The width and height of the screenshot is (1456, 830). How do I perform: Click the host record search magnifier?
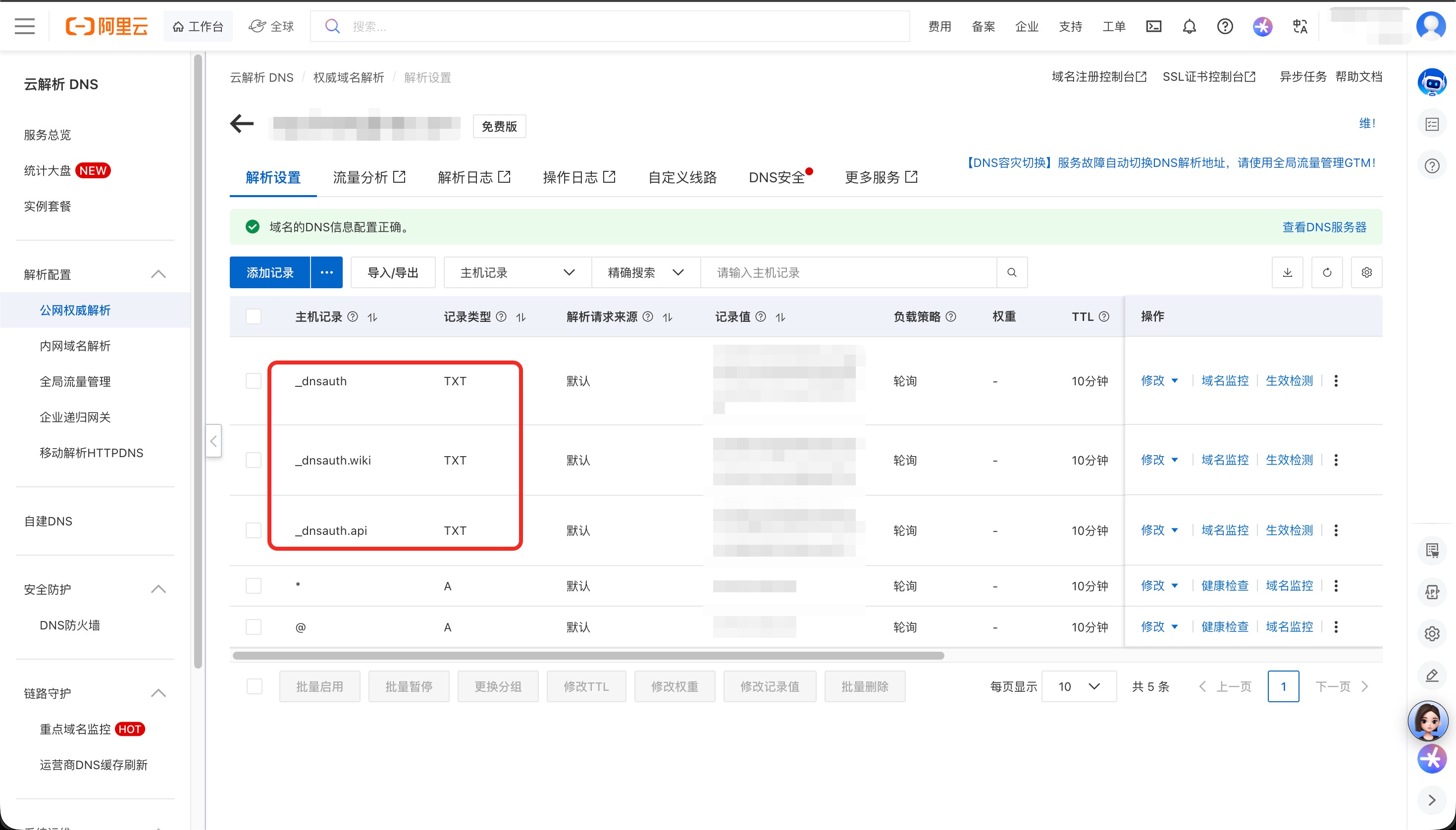tap(1012, 272)
